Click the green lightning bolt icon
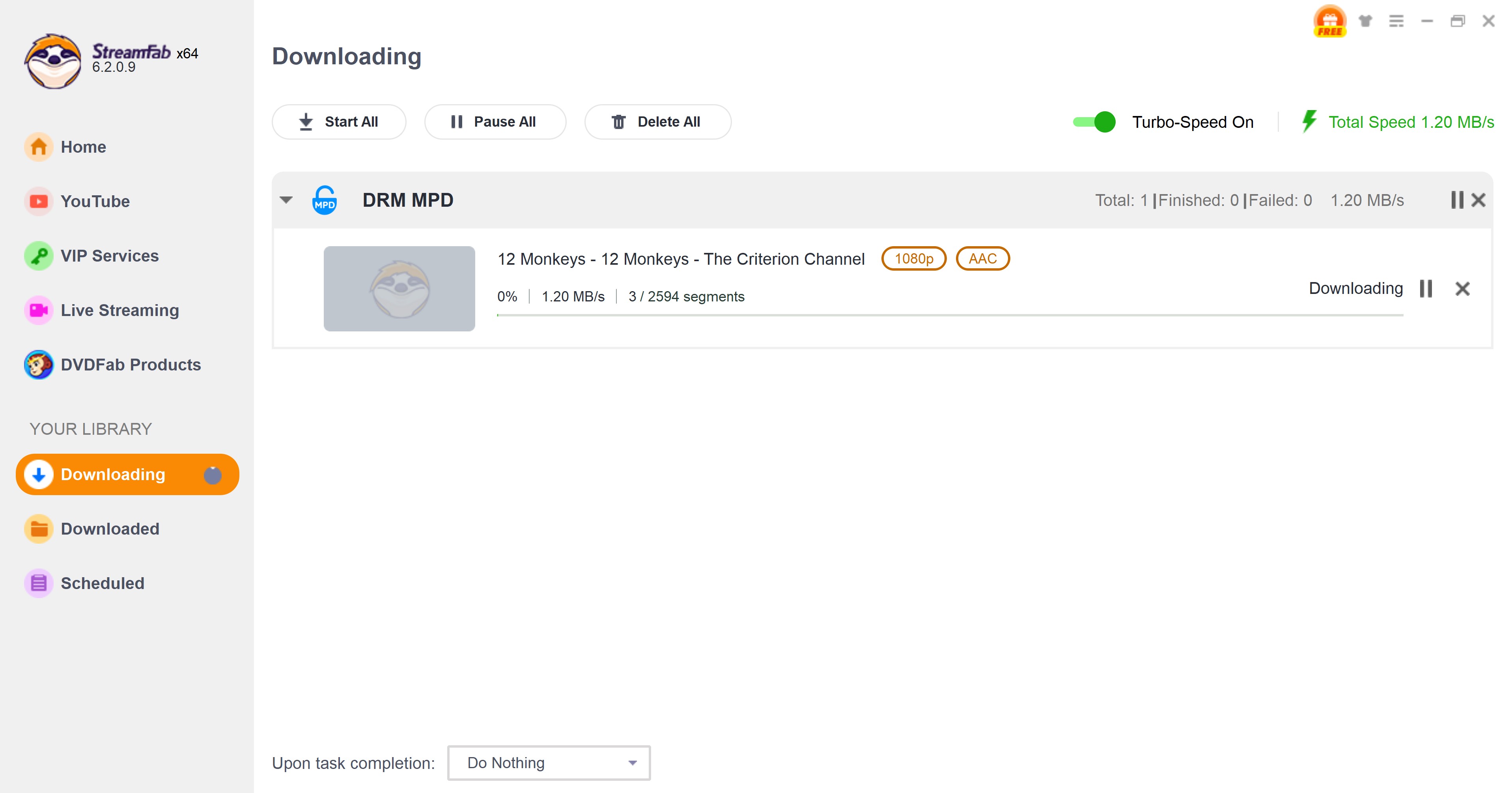 click(1309, 122)
